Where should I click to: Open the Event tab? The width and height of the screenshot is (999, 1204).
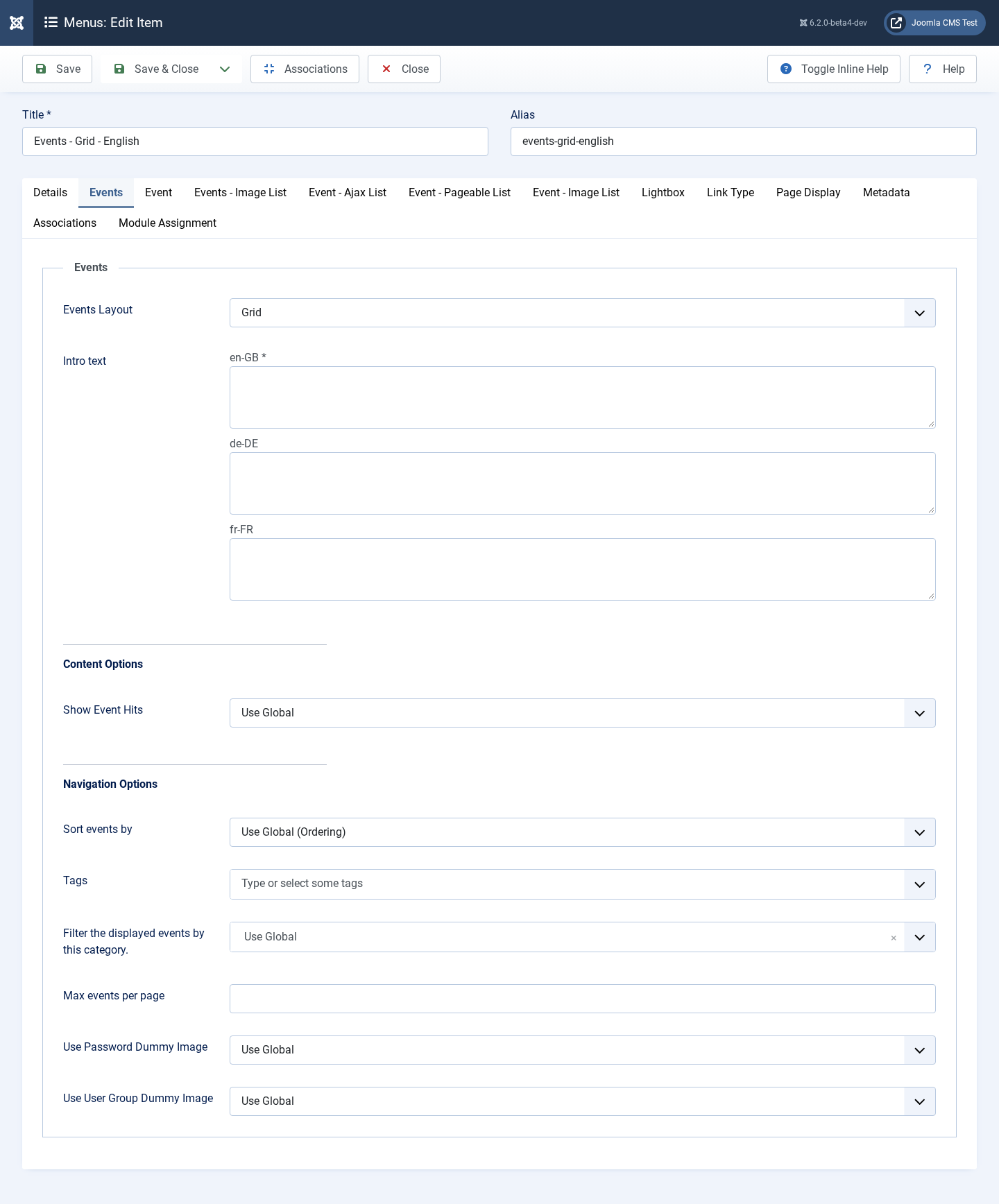coord(158,193)
